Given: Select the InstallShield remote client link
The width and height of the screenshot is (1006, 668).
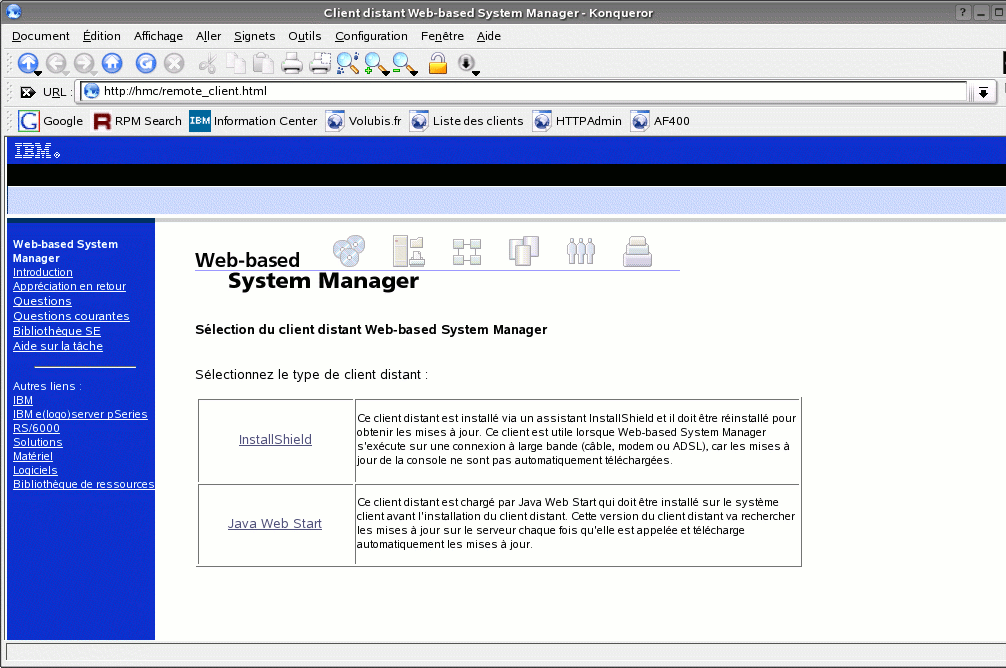Looking at the screenshot, I should pos(275,440).
